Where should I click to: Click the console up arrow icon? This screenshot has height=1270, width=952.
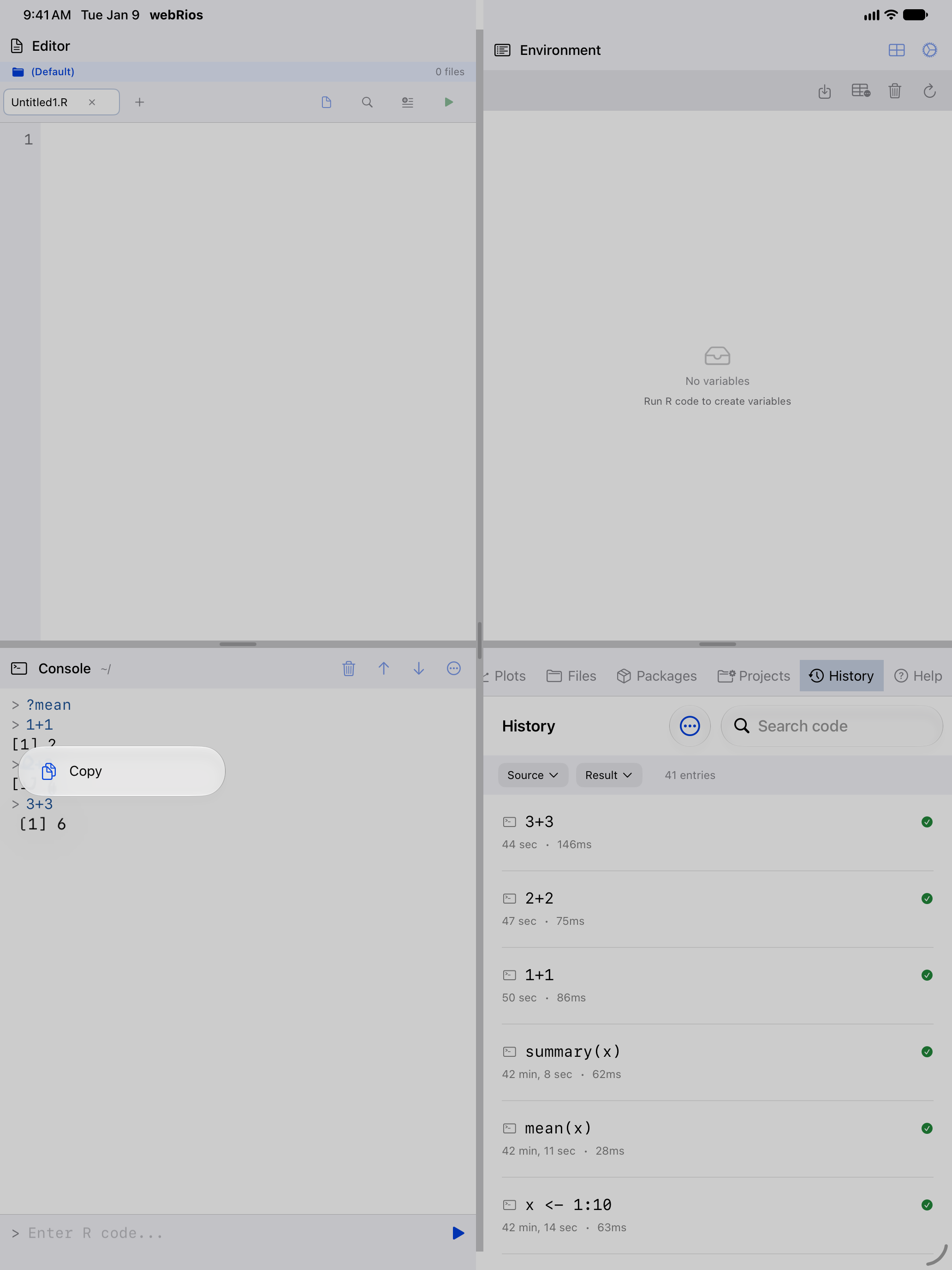384,668
